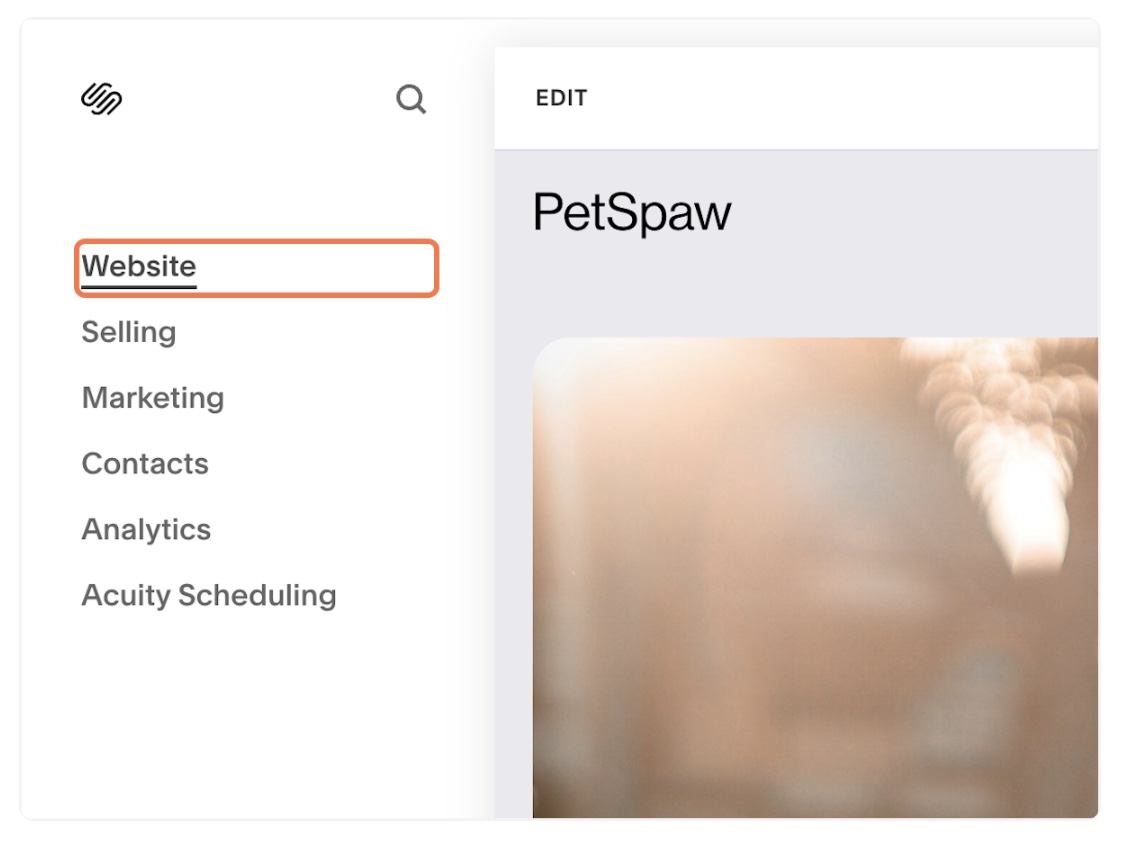Click the Squarespace logo icon
This screenshot has width=1122, height=844.
click(102, 99)
